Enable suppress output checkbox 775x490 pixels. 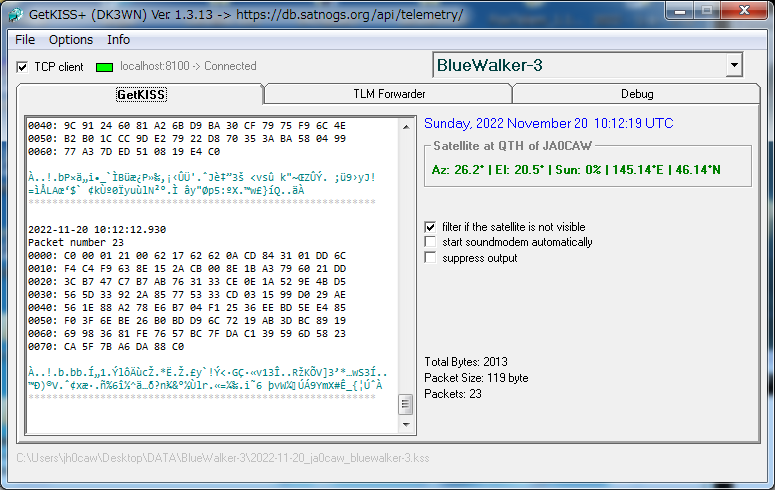(431, 258)
